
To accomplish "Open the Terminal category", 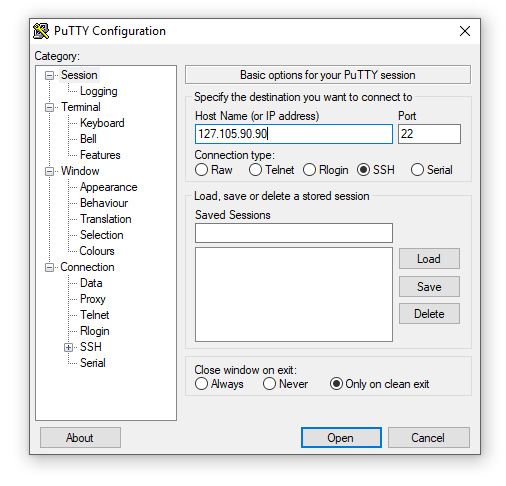I will click(x=81, y=107).
